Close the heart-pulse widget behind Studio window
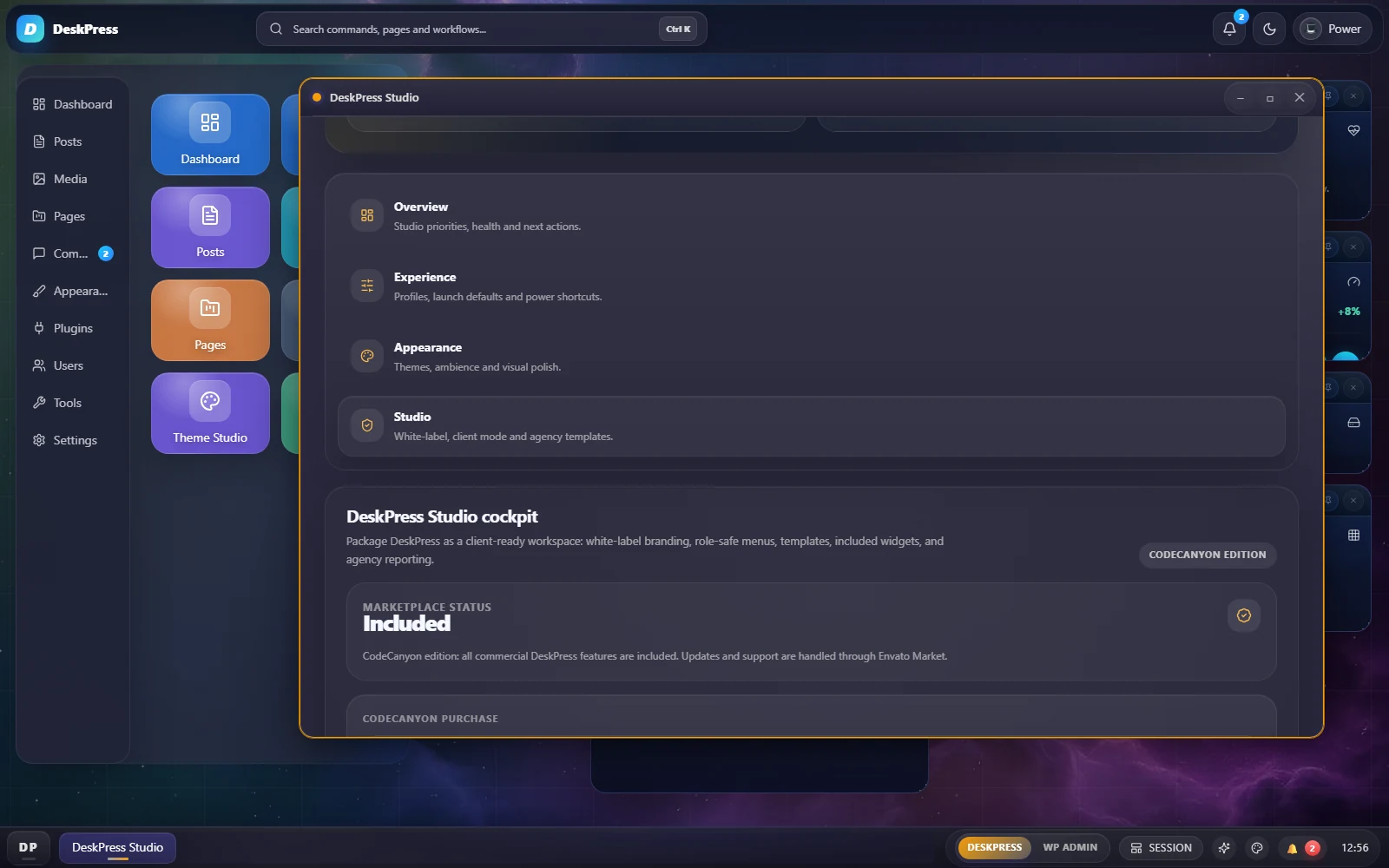Viewport: 1389px width, 868px height. point(1353,96)
